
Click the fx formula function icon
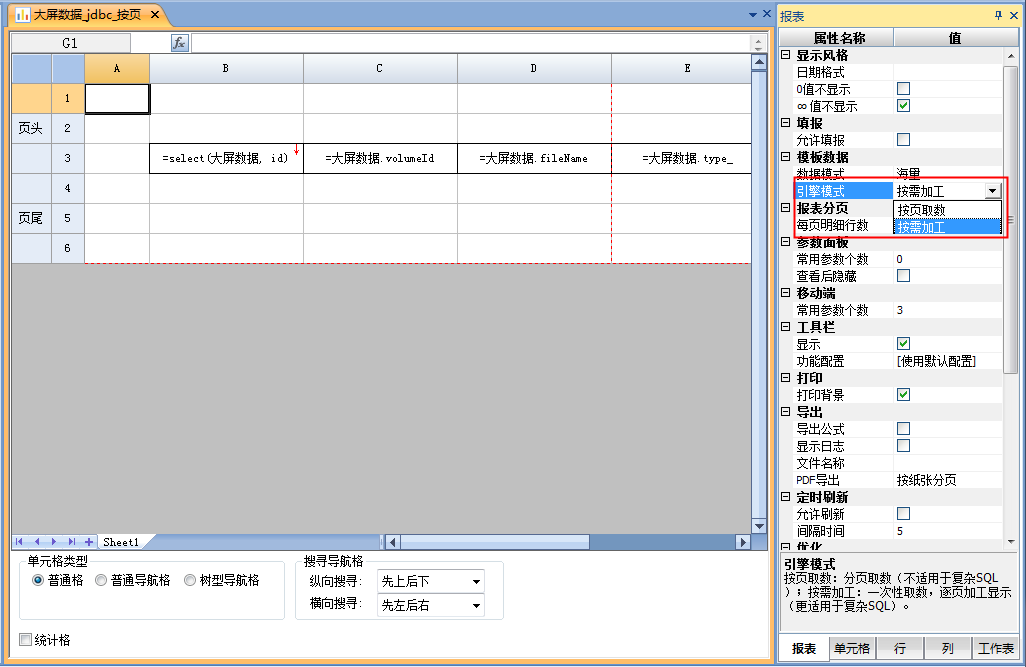pyautogui.click(x=180, y=43)
